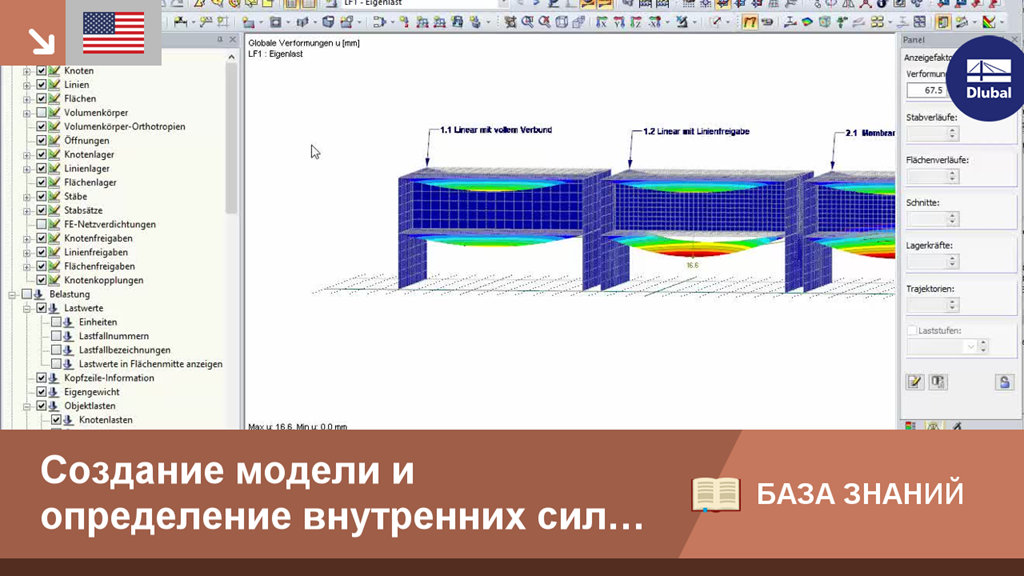Click the navigator vertical scrollbar thumb
This screenshot has height=576, width=1024.
pyautogui.click(x=231, y=138)
